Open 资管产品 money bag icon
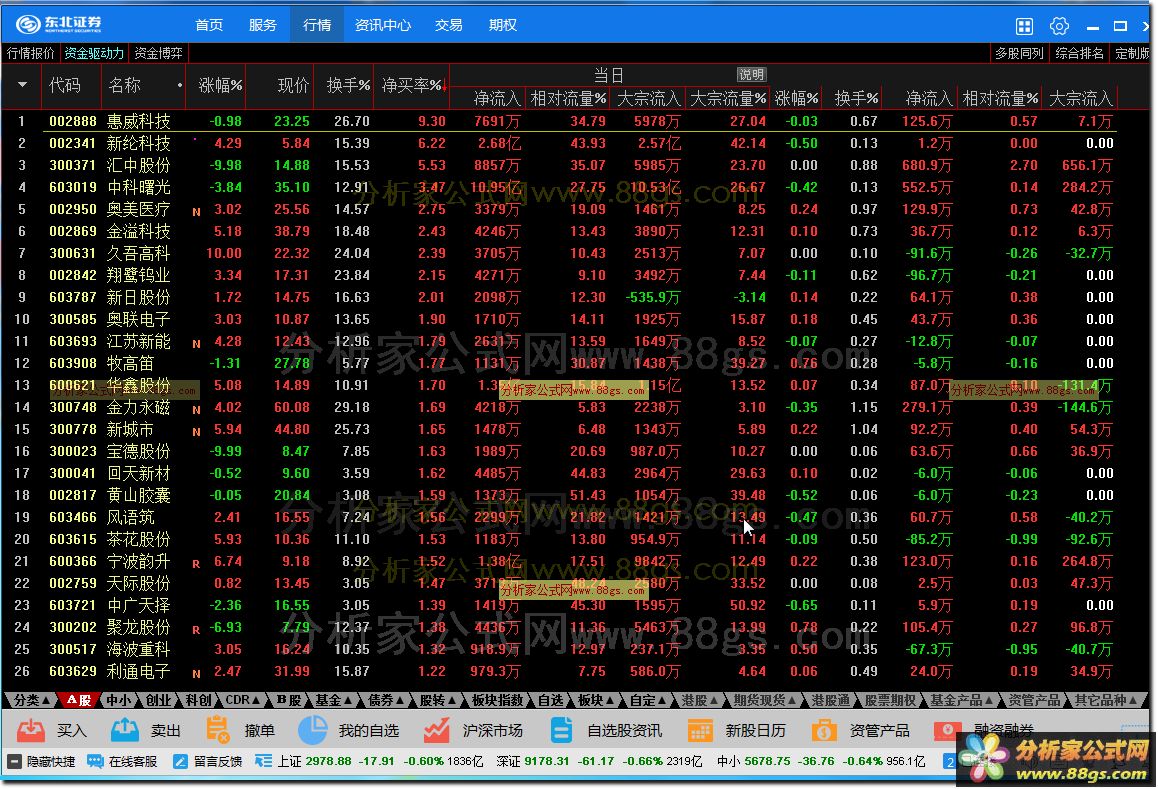Viewport: 1158px width, 789px height. (823, 730)
